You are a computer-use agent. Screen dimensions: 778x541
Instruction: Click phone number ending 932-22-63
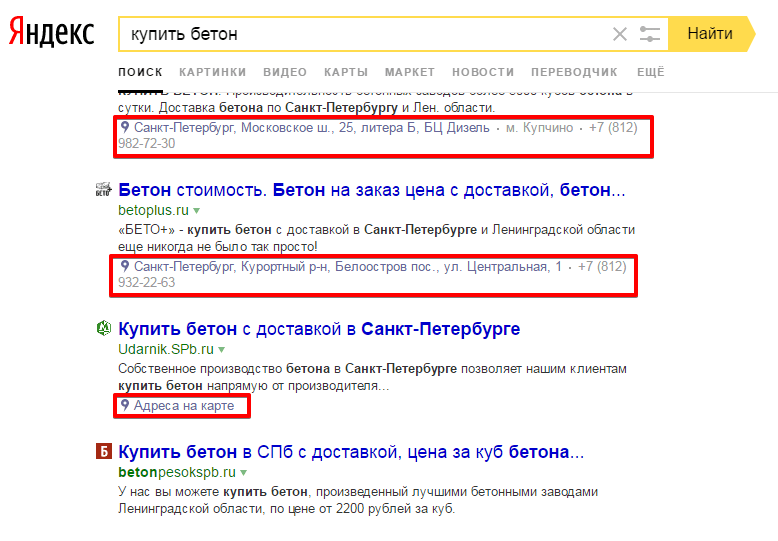click(x=372, y=274)
